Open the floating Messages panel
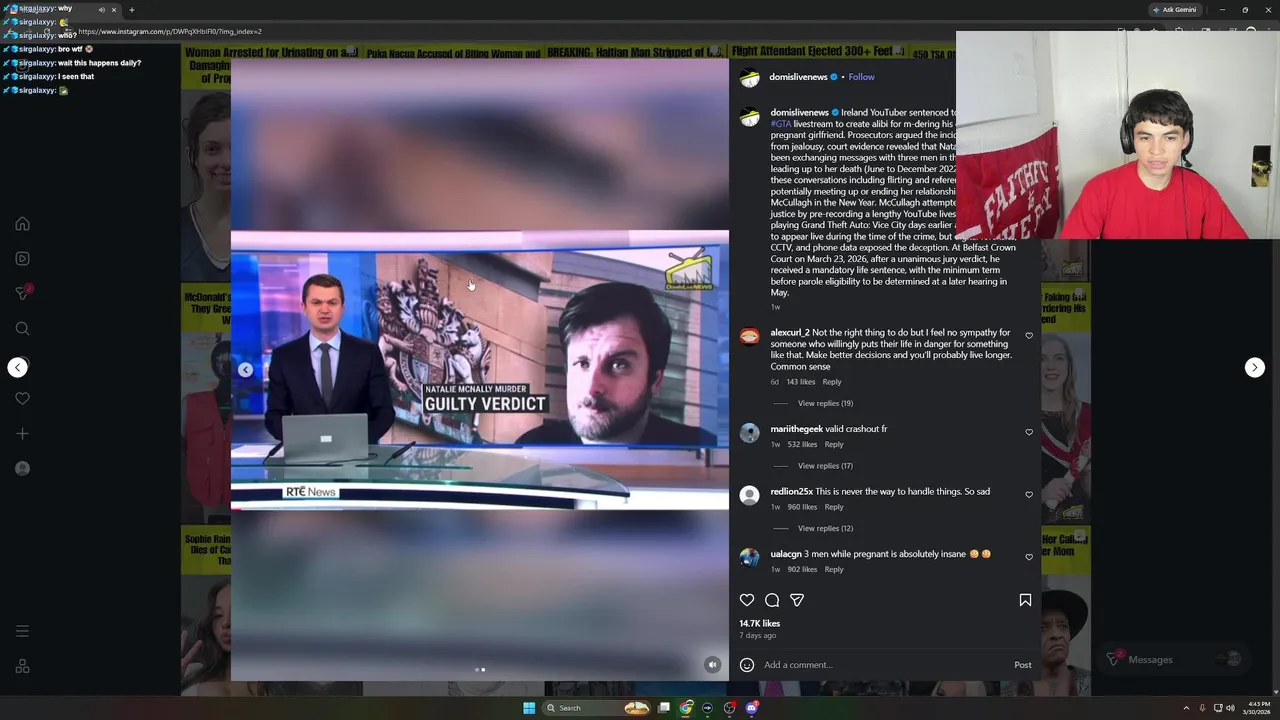The image size is (1280, 720). click(x=1172, y=659)
